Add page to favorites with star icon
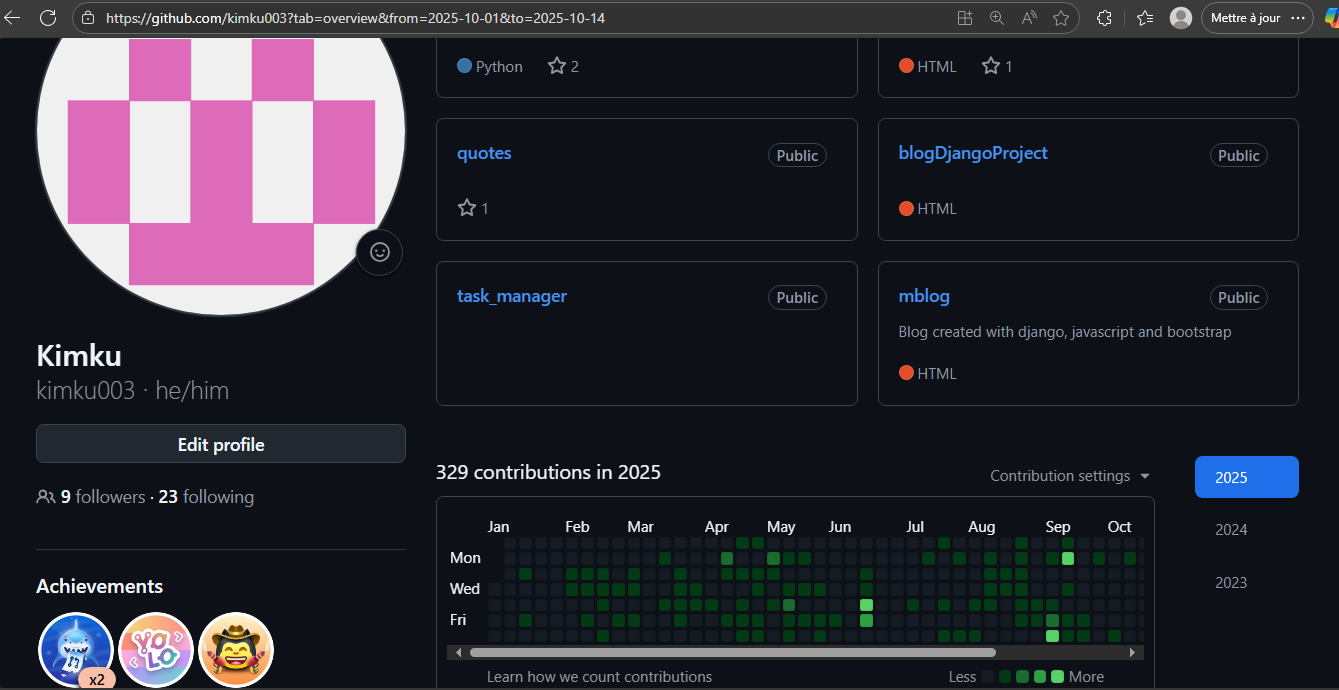 pyautogui.click(x=1061, y=18)
